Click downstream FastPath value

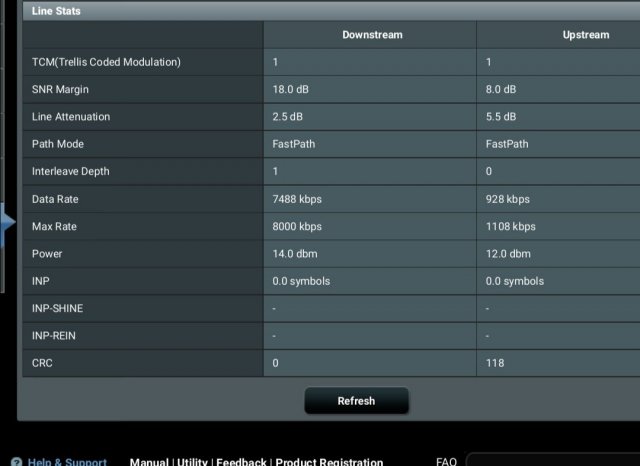coord(294,144)
